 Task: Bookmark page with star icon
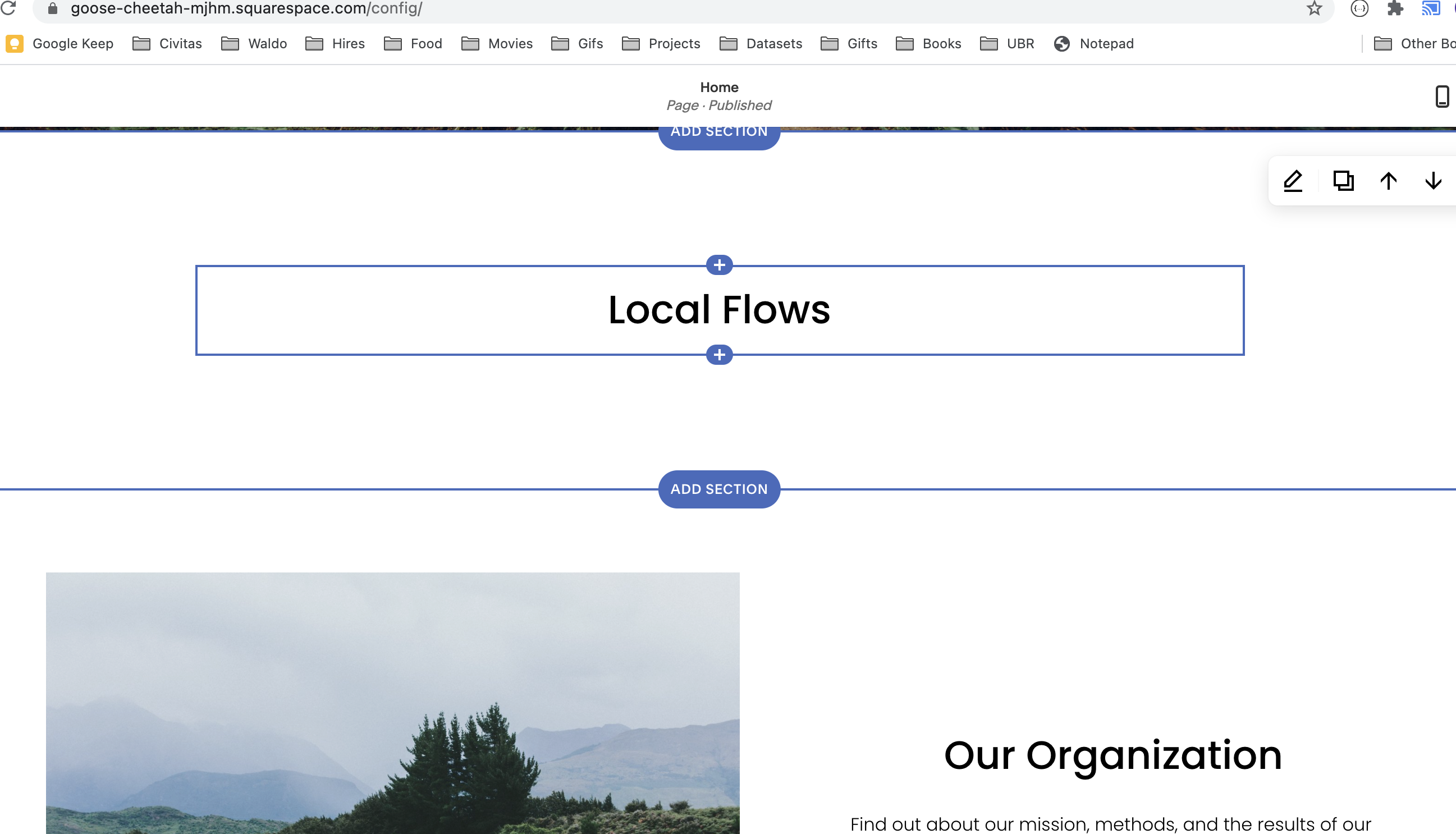coord(1314,8)
